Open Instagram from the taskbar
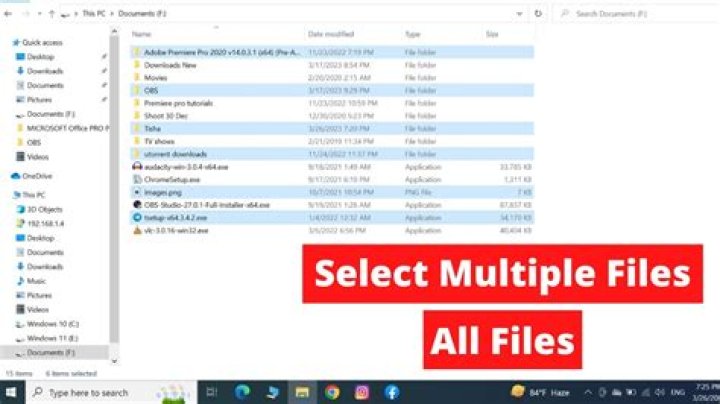720x404 pixels. point(362,392)
